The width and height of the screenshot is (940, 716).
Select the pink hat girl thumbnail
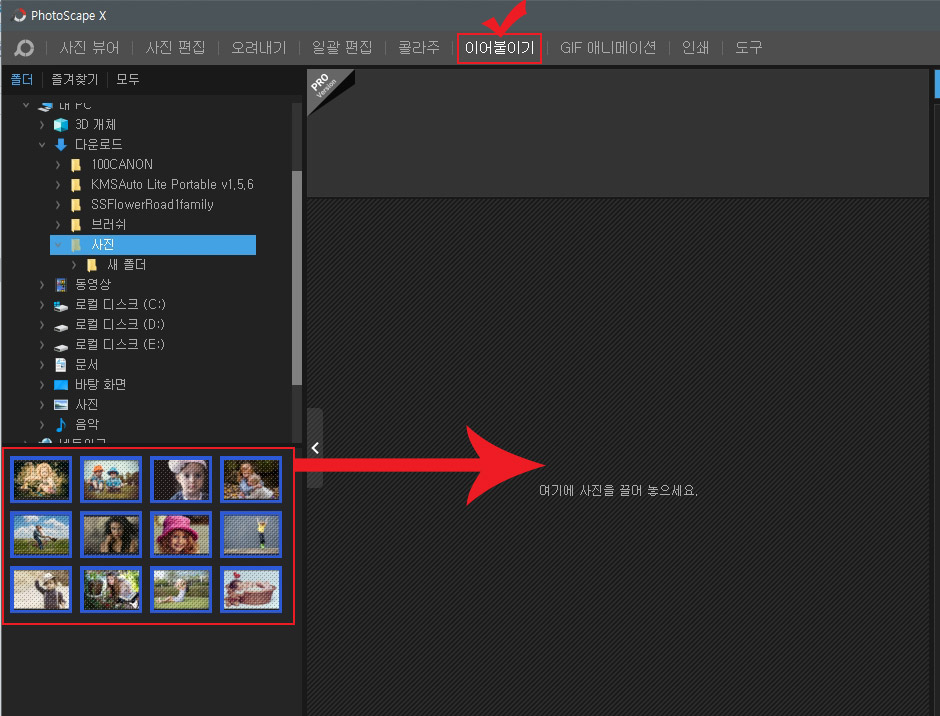coord(181,534)
